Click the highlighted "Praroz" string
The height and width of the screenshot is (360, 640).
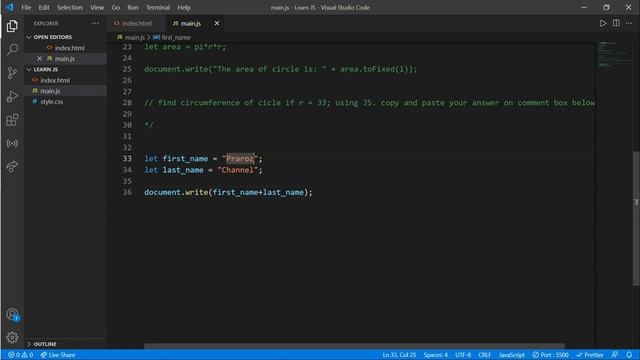coord(240,158)
